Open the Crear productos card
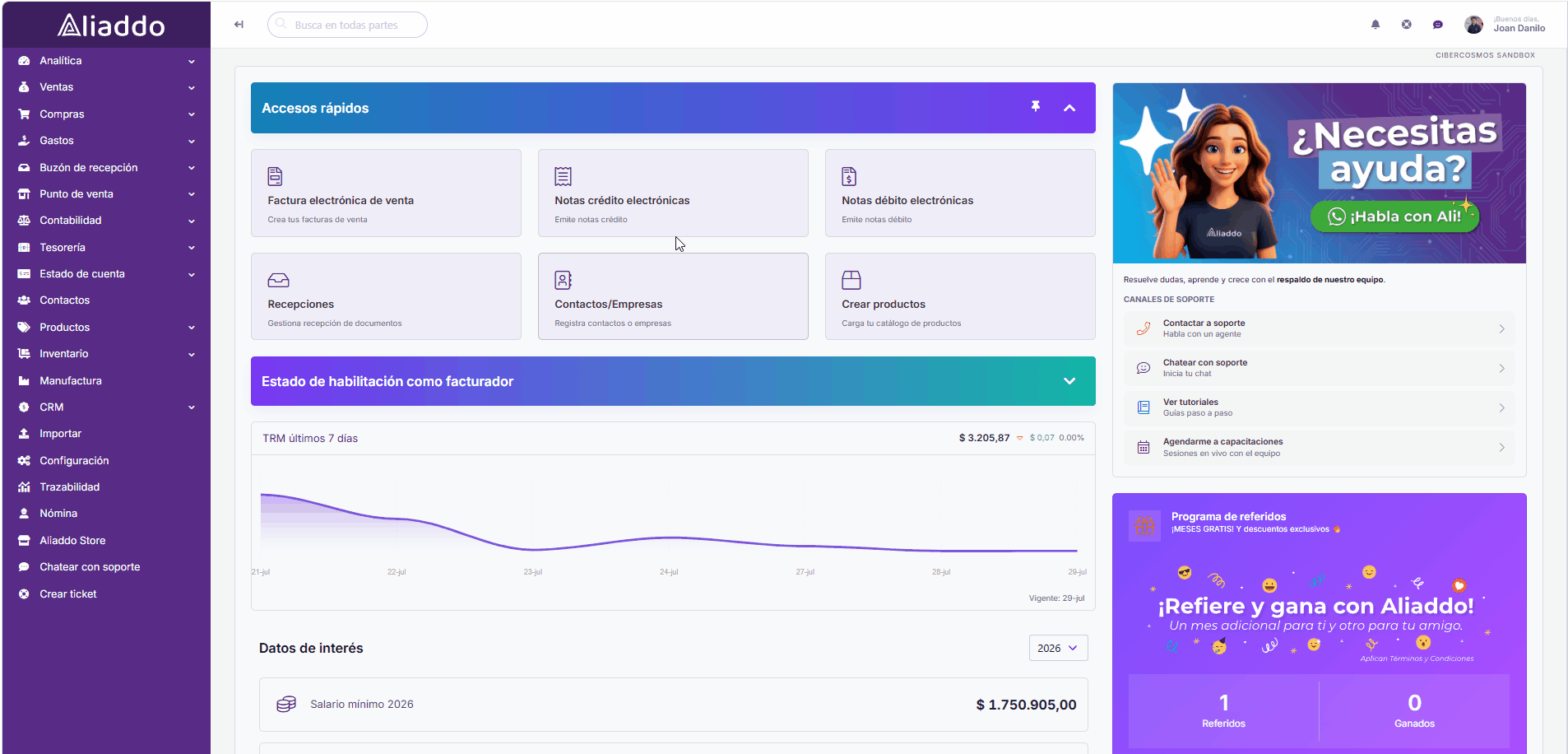This screenshot has width=1568, height=754. coord(960,296)
